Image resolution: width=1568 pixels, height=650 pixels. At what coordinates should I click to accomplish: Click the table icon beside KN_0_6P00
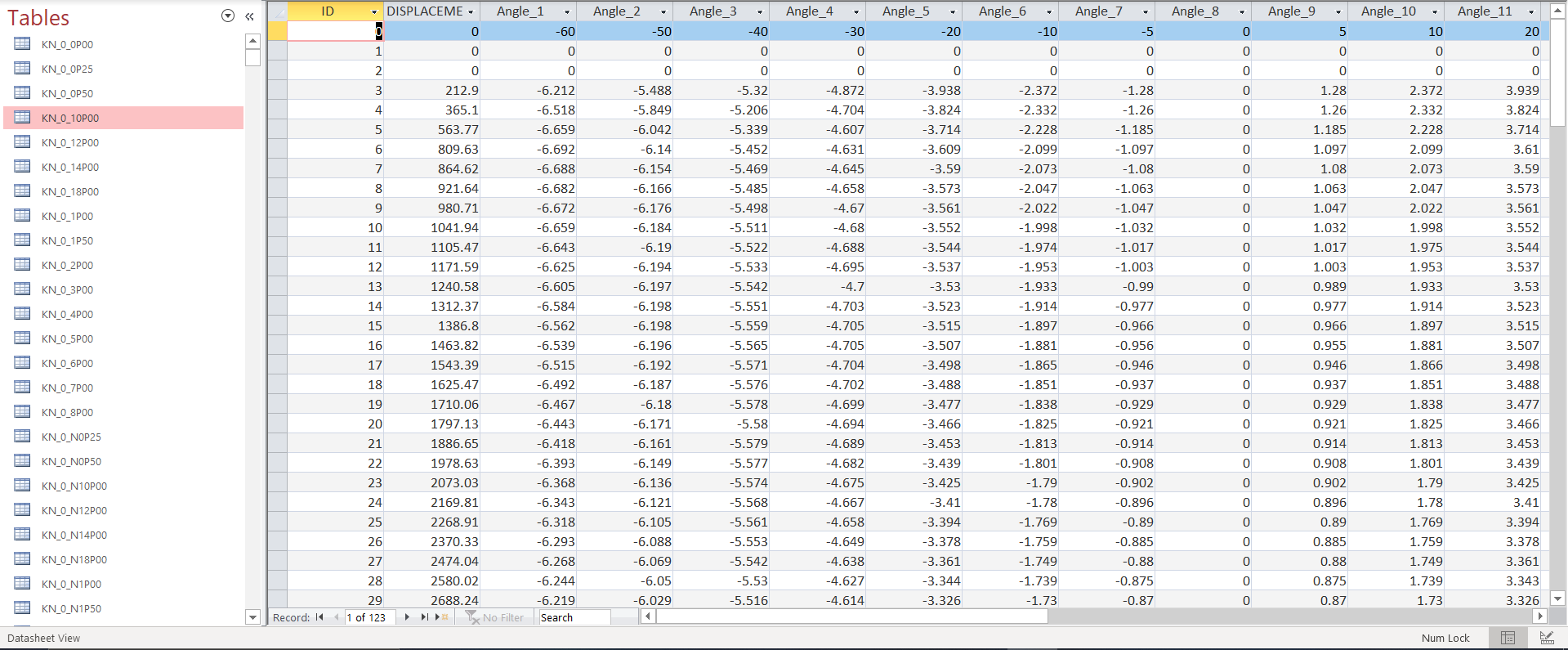[23, 363]
